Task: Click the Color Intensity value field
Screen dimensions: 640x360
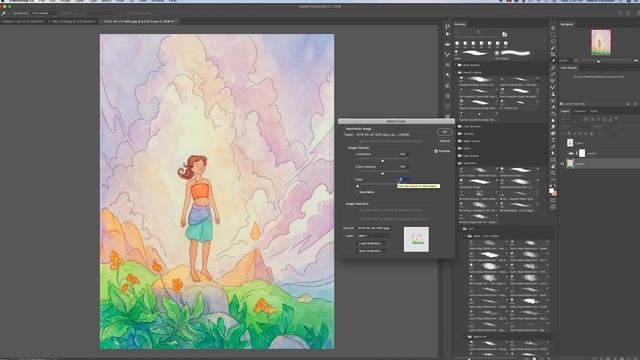Action: click(x=403, y=167)
